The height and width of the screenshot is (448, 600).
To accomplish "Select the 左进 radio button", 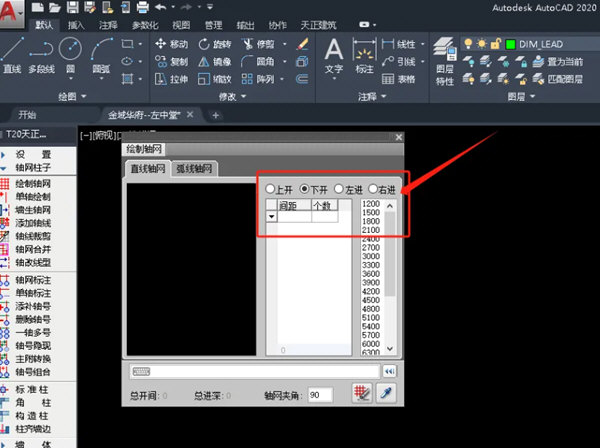I will click(339, 189).
